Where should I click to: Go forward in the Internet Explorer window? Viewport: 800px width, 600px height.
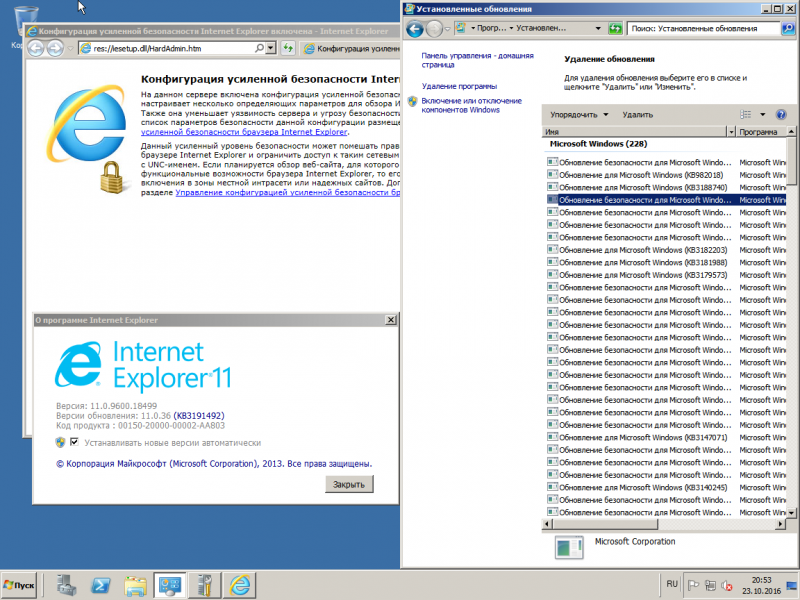pyautogui.click(x=55, y=48)
